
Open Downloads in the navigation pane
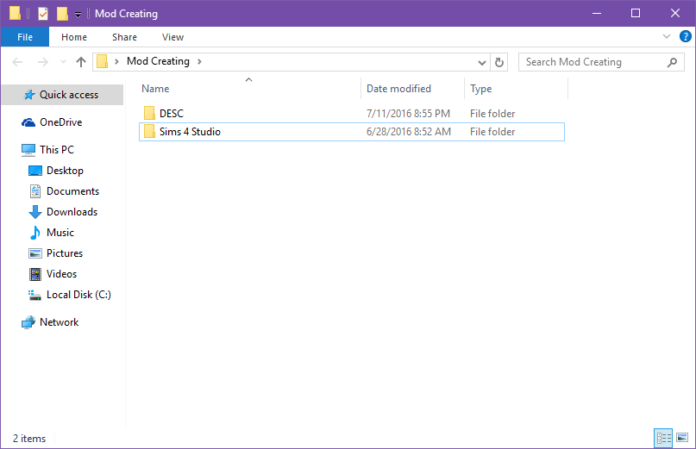[71, 212]
